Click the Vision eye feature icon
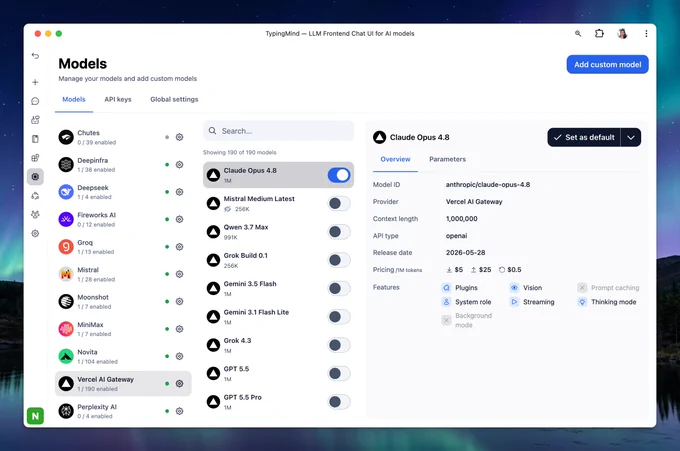The height and width of the screenshot is (451, 680). [514, 288]
